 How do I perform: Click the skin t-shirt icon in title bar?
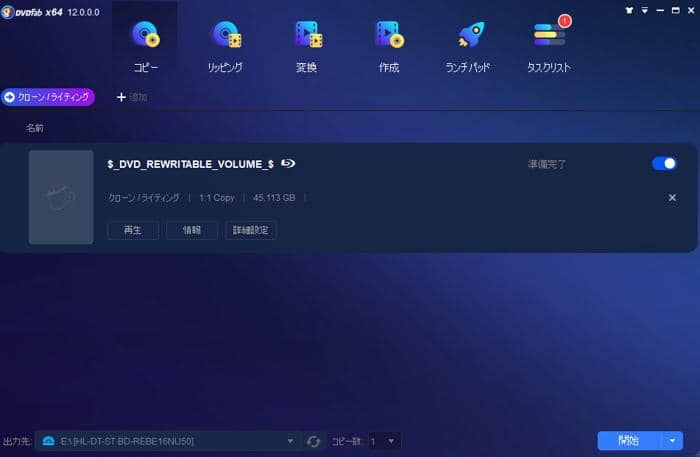(629, 10)
